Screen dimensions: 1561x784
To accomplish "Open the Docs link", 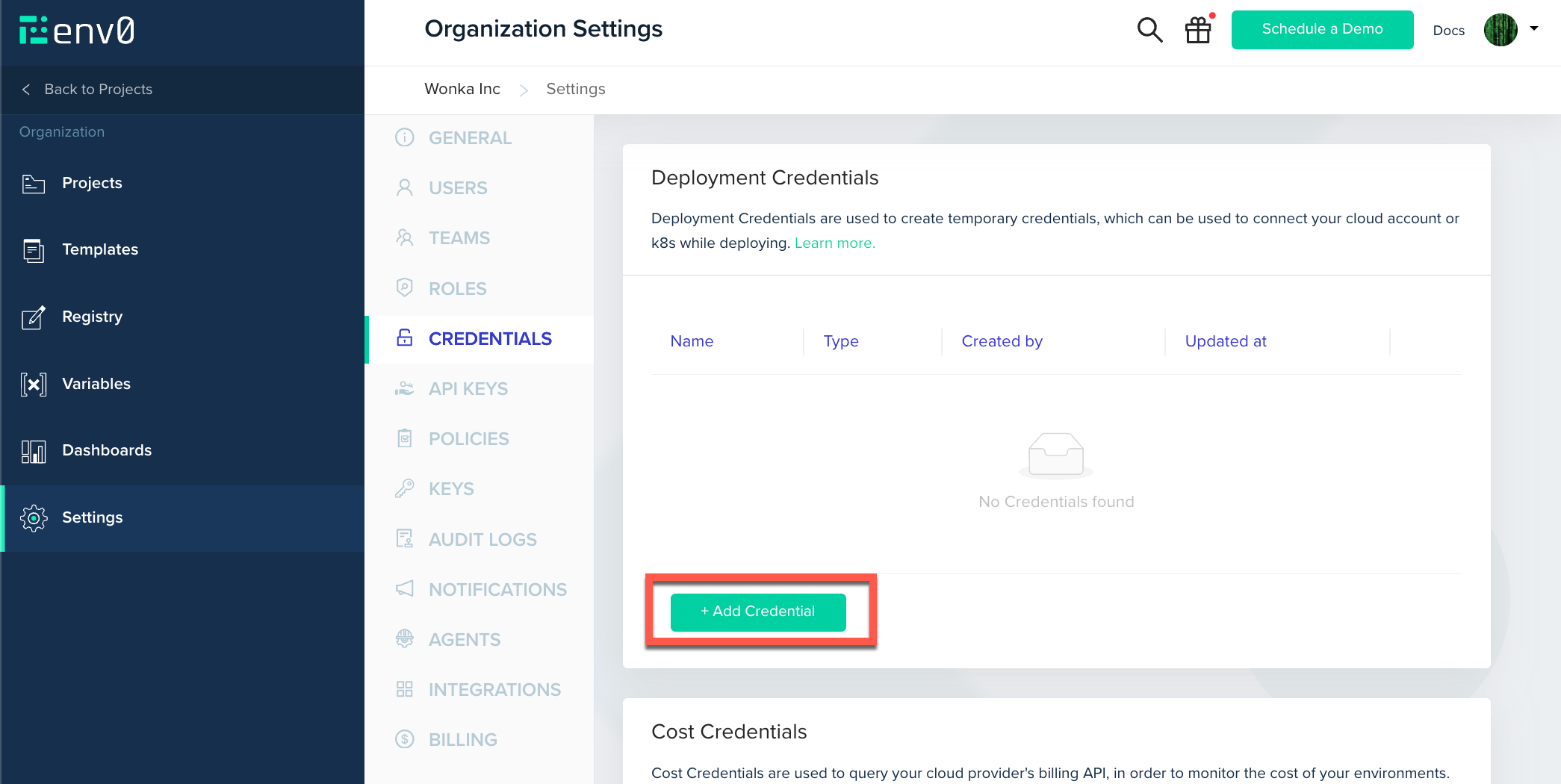I will click(1448, 31).
